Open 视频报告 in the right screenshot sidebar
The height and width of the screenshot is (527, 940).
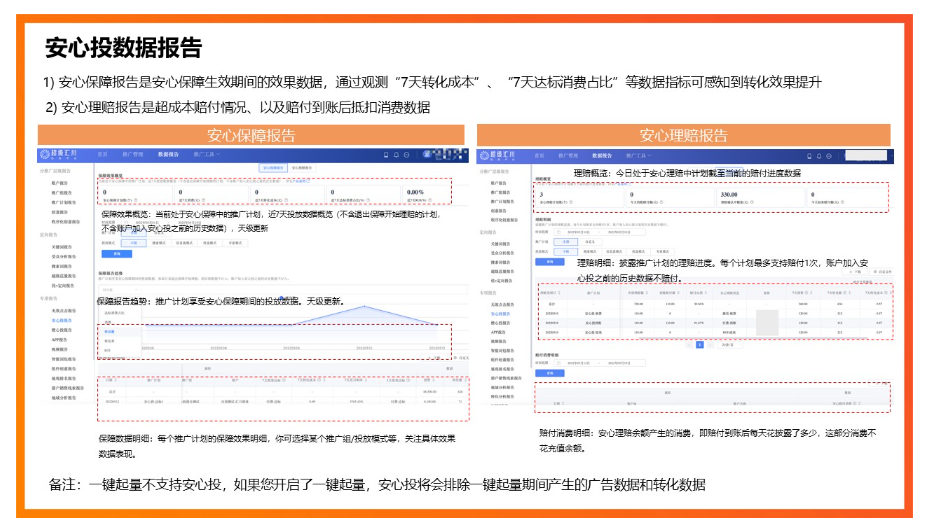pos(498,341)
